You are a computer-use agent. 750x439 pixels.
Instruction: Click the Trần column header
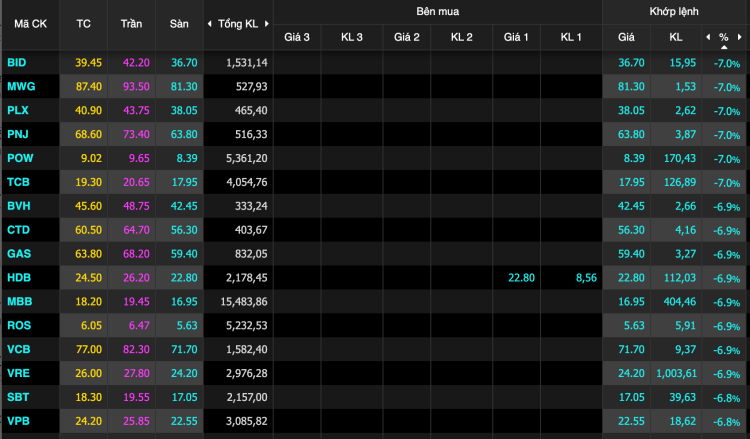[x=131, y=24]
